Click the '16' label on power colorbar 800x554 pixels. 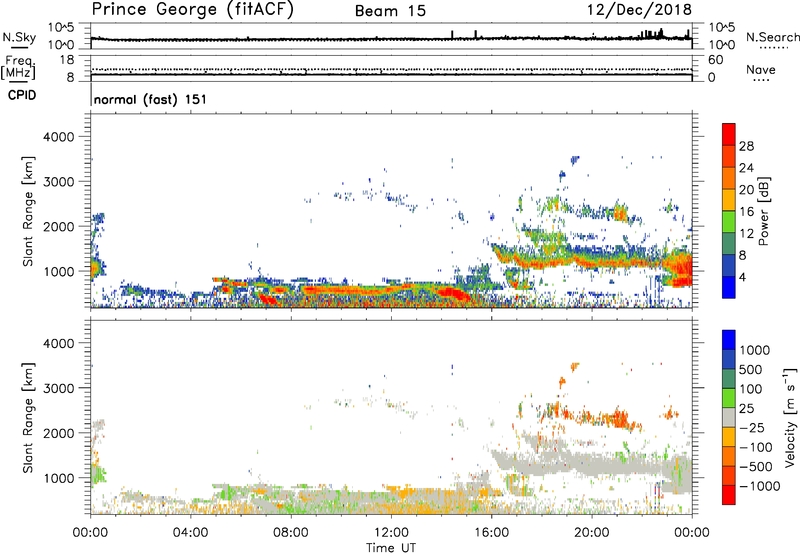click(746, 212)
